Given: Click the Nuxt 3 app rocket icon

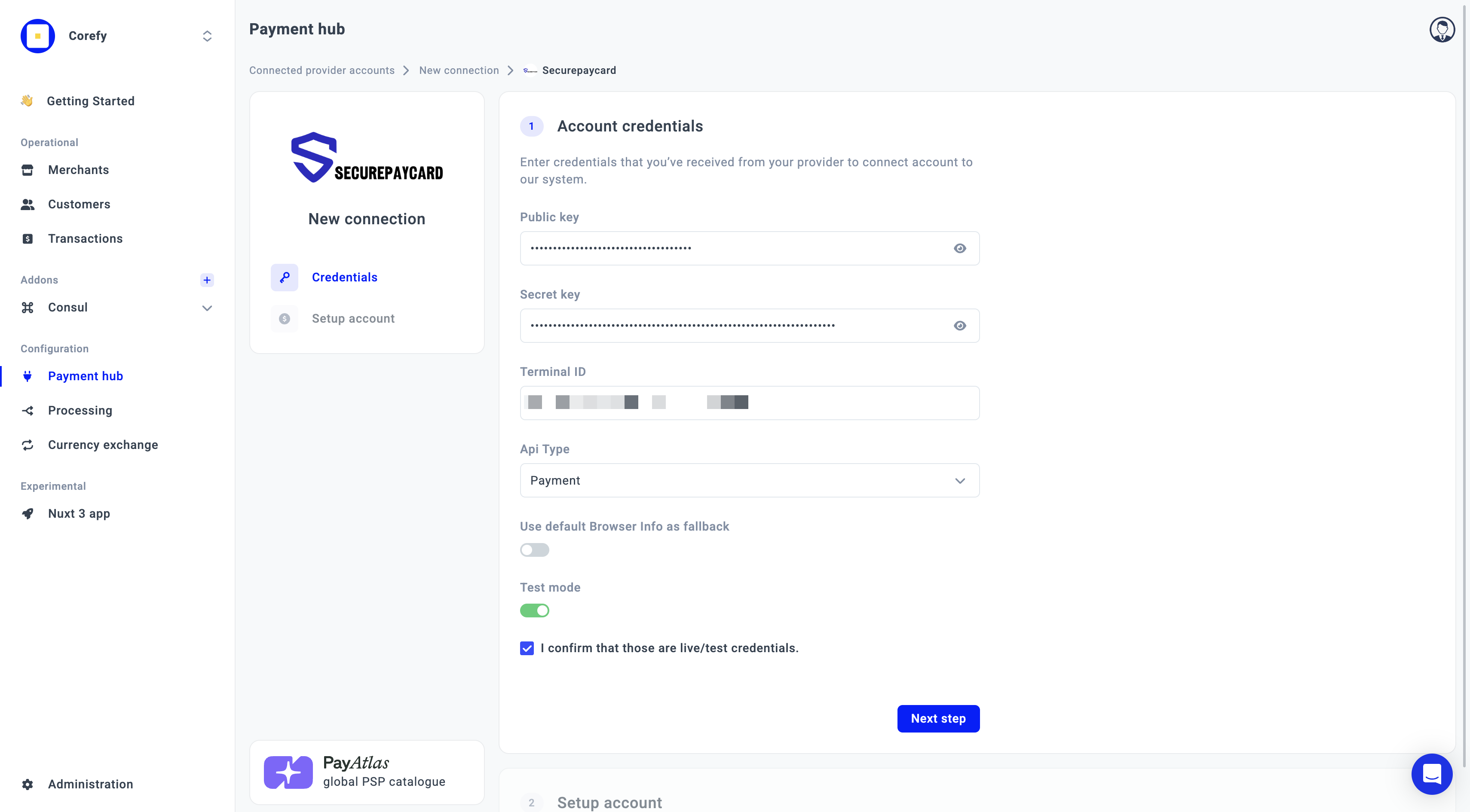Looking at the screenshot, I should click(28, 514).
